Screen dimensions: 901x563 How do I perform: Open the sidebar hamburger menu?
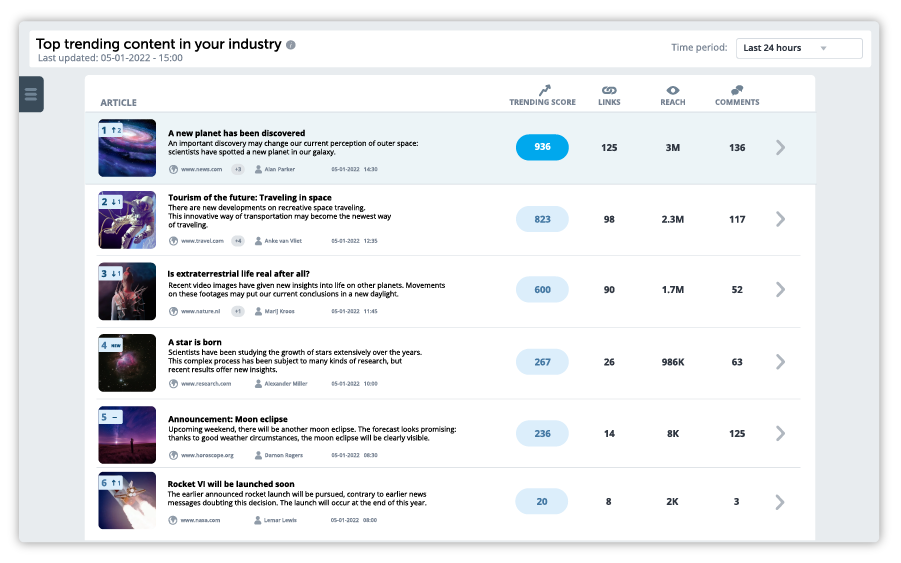click(x=31, y=94)
